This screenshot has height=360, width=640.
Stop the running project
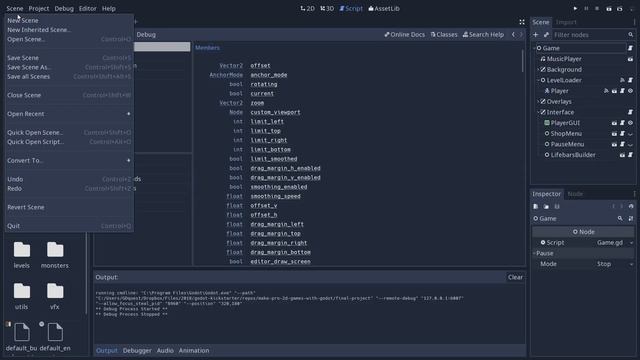(x=597, y=8)
